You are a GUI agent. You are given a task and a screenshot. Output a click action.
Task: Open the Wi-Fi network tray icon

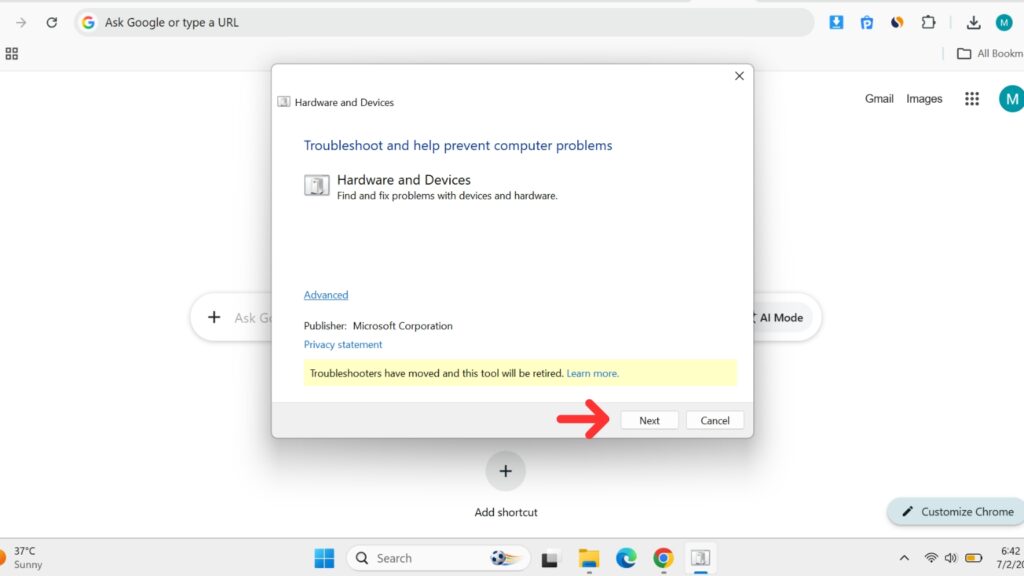point(931,558)
